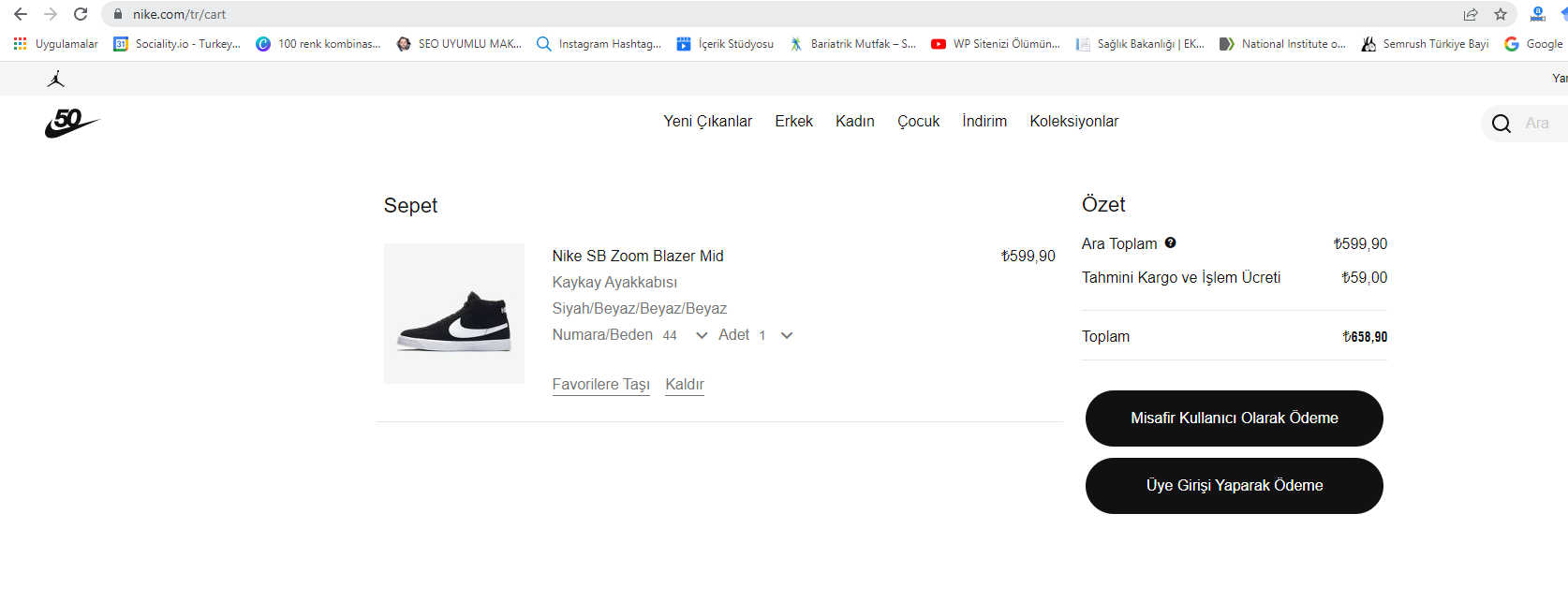The height and width of the screenshot is (602, 1568).
Task: Open the Kadın menu
Action: tap(855, 122)
